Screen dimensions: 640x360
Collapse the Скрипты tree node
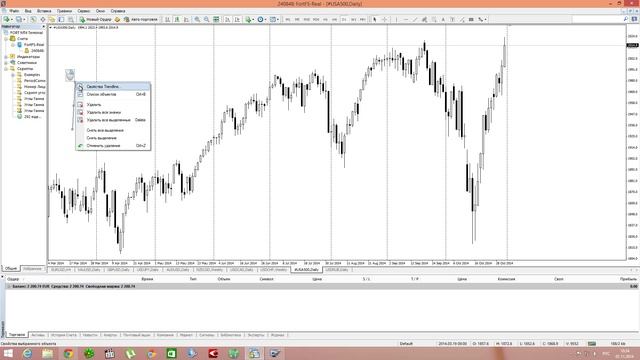tap(6, 69)
